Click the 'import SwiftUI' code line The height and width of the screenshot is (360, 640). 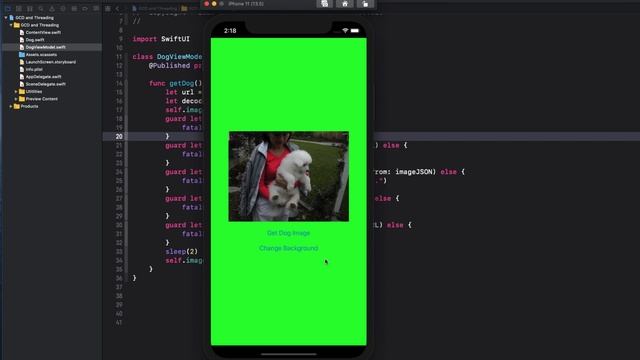[x=161, y=39]
